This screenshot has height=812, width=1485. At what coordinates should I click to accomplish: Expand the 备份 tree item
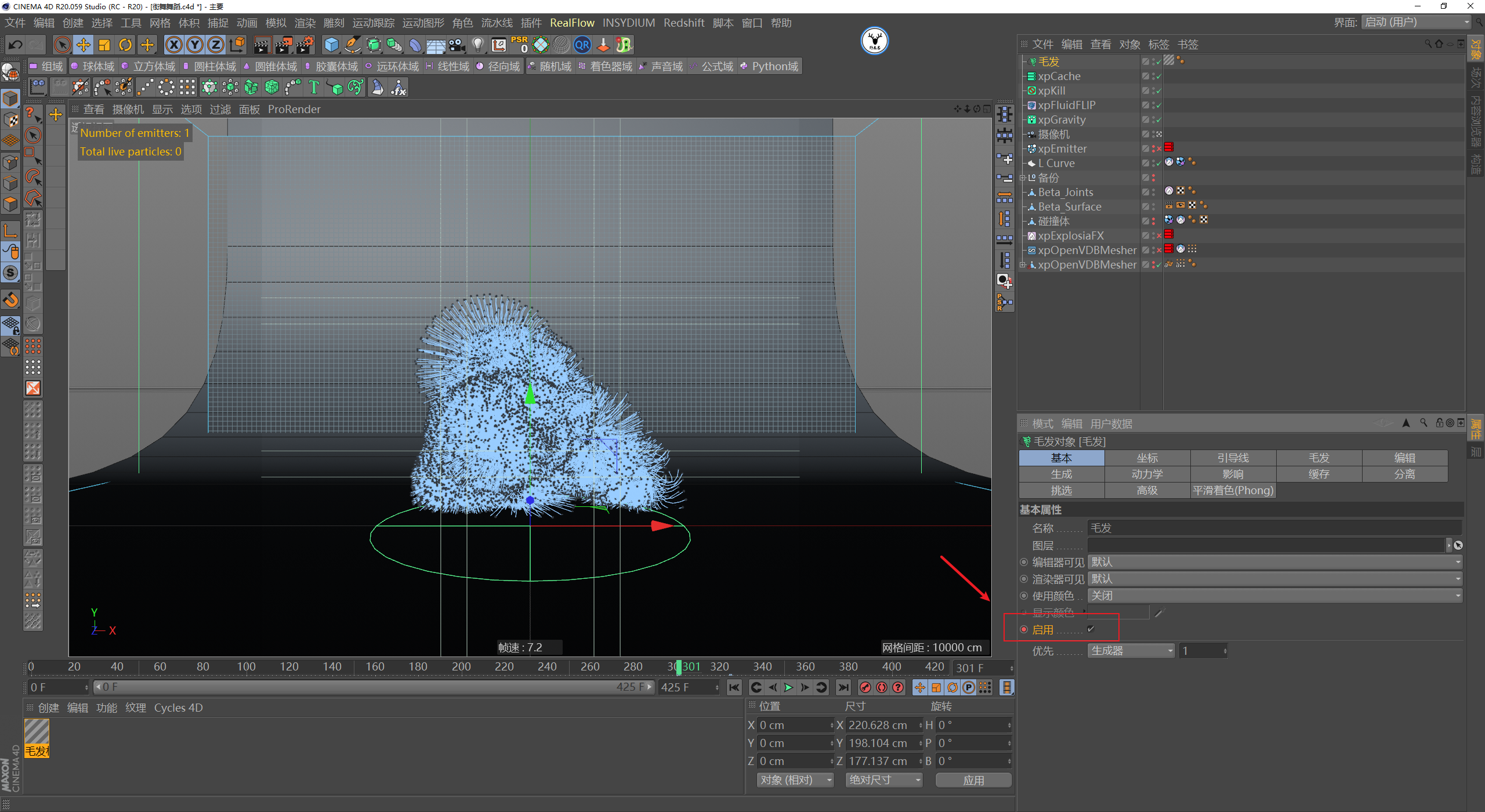click(1022, 178)
